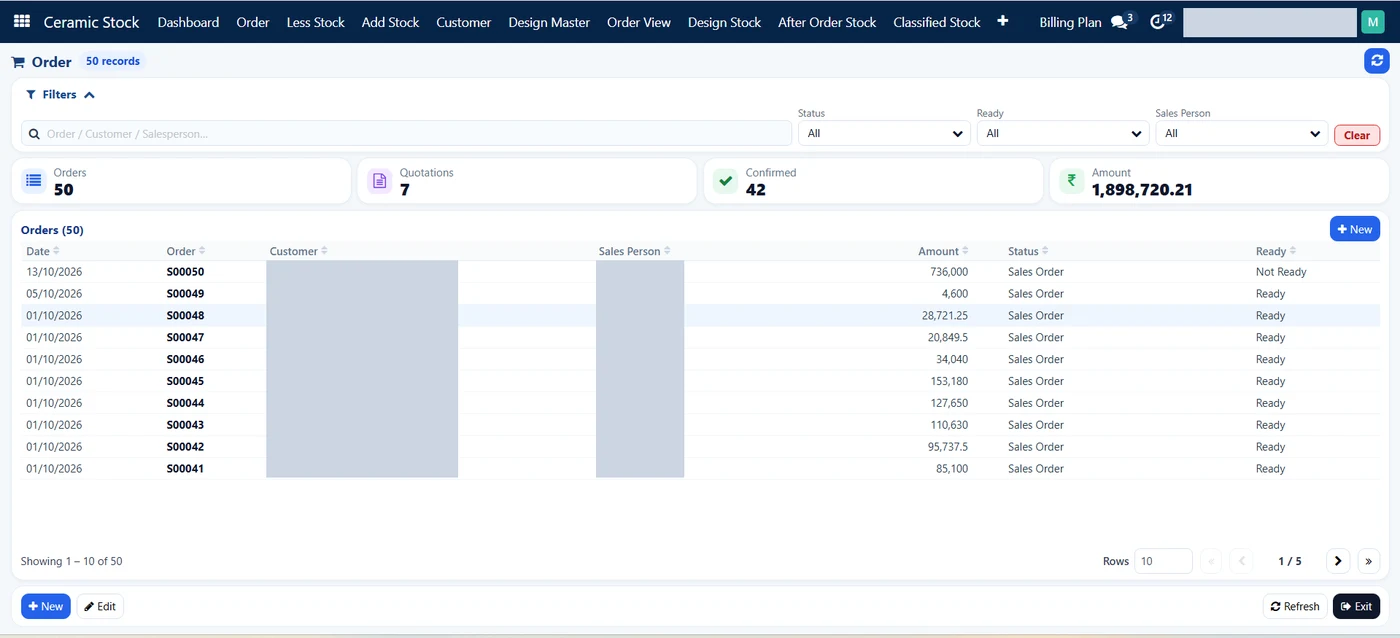Image resolution: width=1400 pixels, height=638 pixels.
Task: Open the Status filter dropdown
Action: [x=884, y=133]
